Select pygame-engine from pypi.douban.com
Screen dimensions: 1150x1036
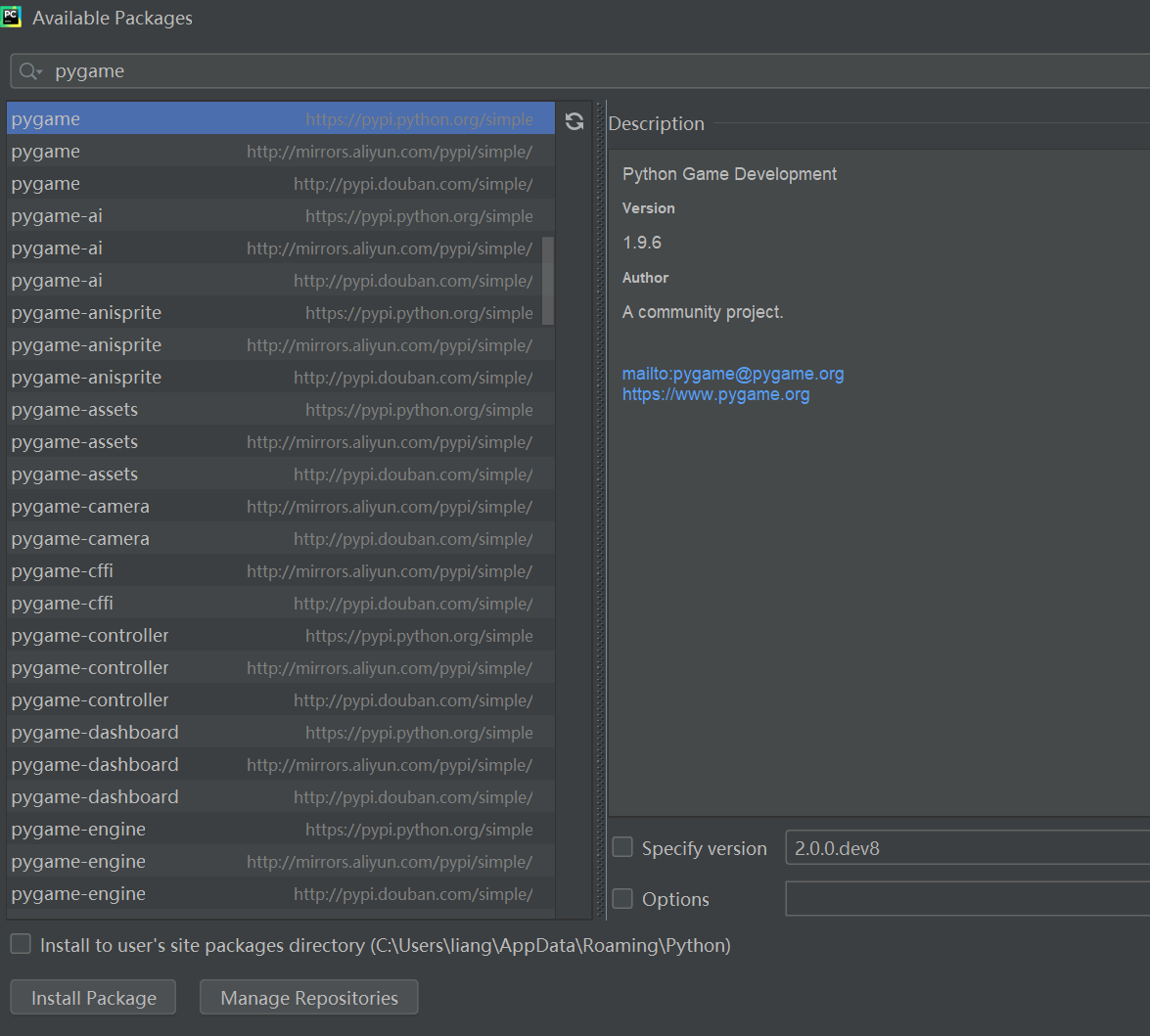[x=281, y=893]
